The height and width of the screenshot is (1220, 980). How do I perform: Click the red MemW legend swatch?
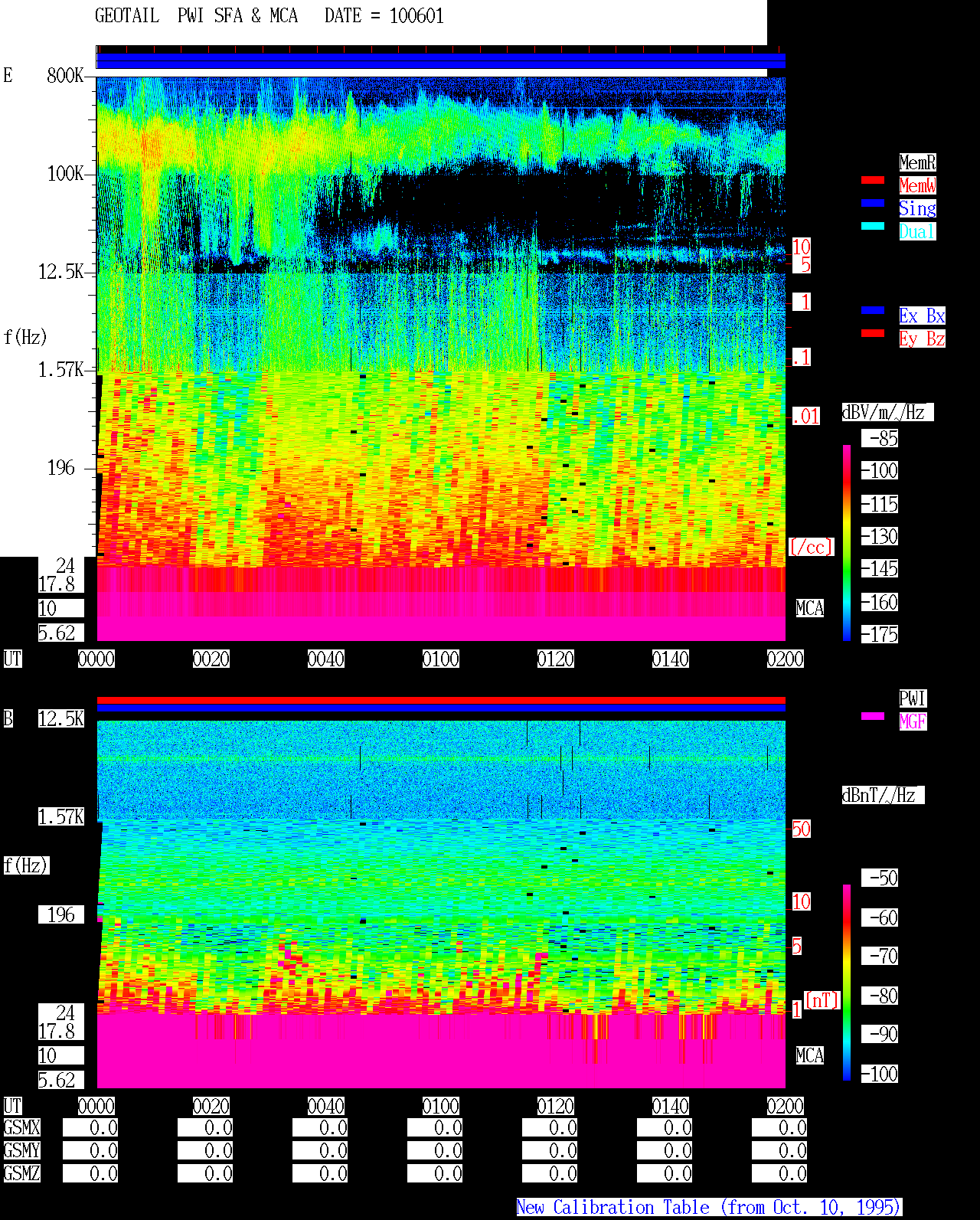click(x=873, y=180)
